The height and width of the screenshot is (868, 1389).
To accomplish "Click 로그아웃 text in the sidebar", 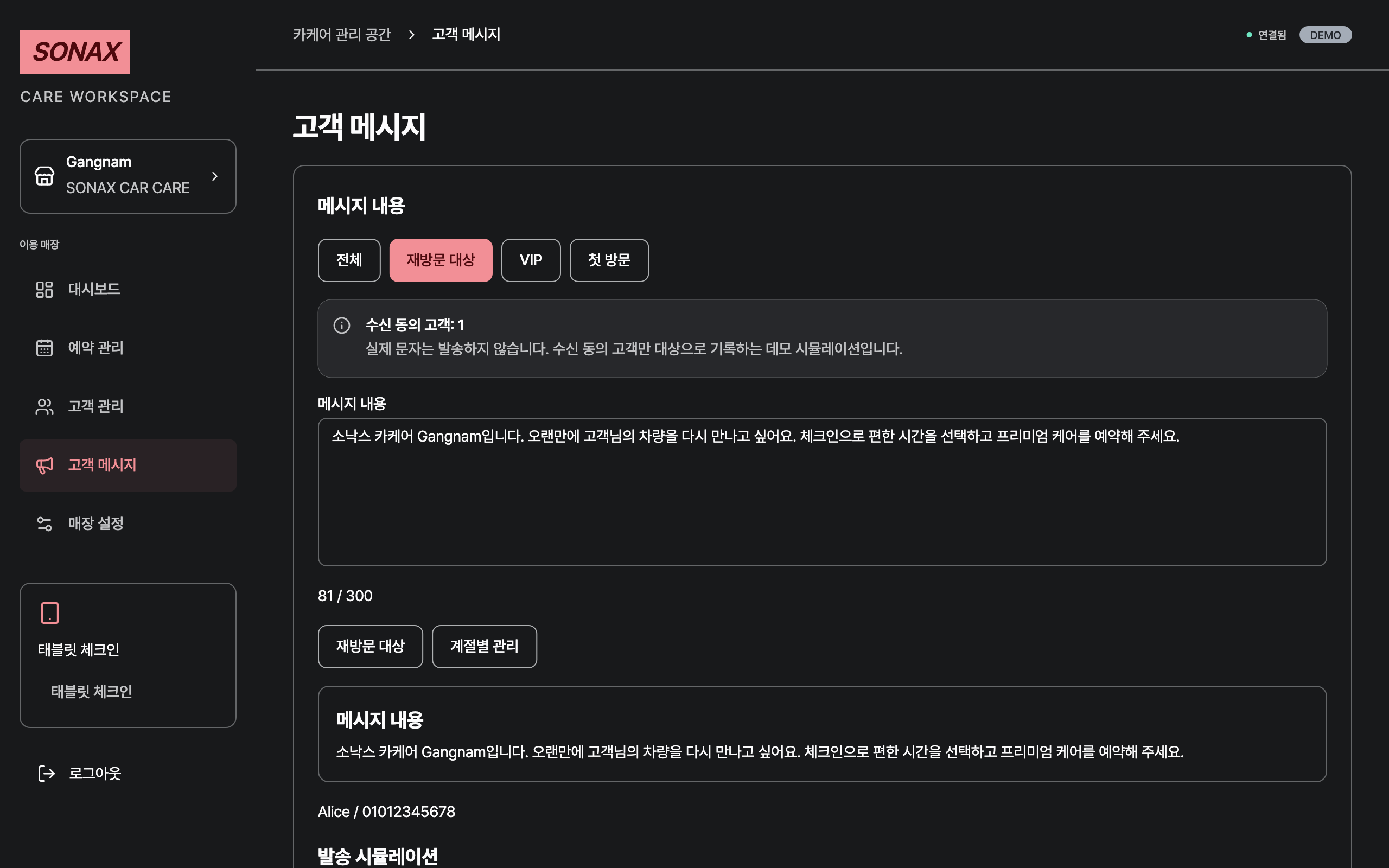I will (95, 773).
